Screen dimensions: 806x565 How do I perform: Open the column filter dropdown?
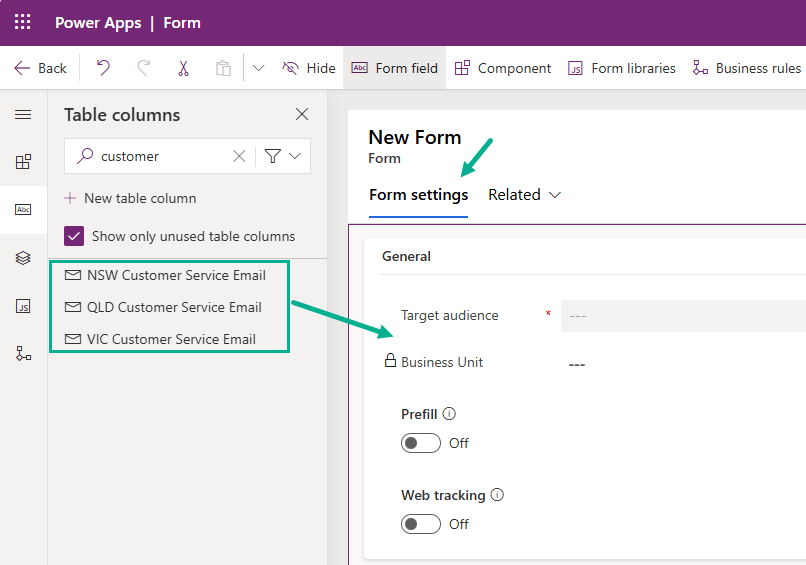click(x=283, y=156)
